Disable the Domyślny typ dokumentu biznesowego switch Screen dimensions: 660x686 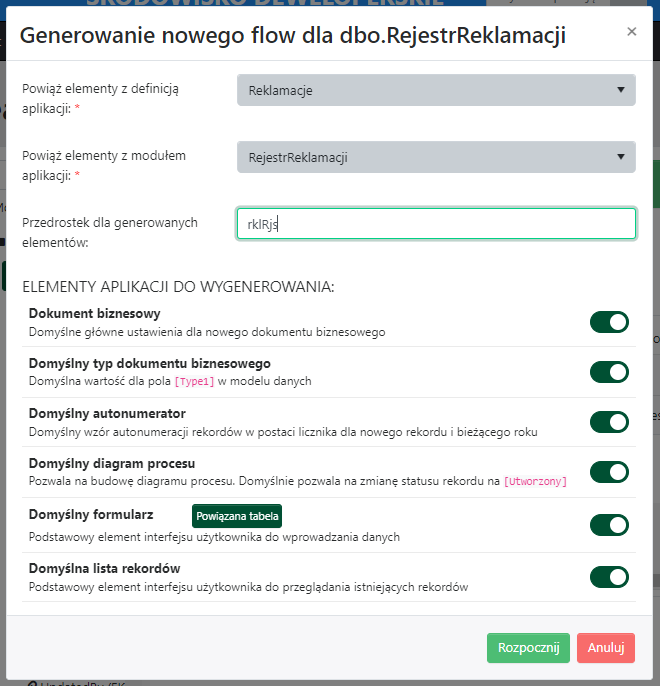[609, 372]
